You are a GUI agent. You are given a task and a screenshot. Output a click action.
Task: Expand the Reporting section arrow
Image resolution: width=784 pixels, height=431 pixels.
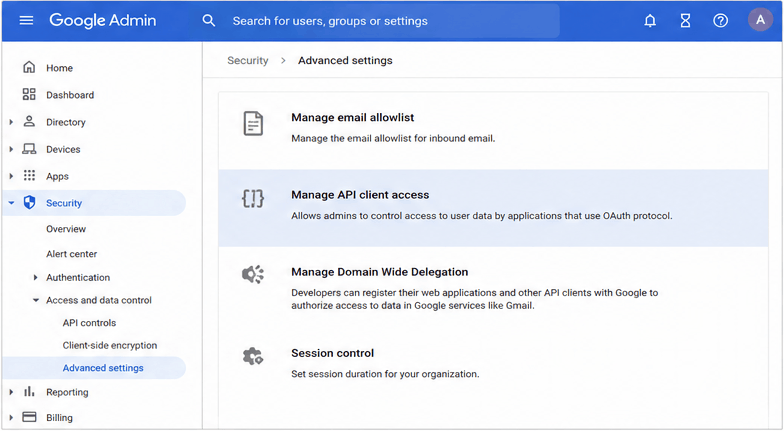[x=11, y=392]
